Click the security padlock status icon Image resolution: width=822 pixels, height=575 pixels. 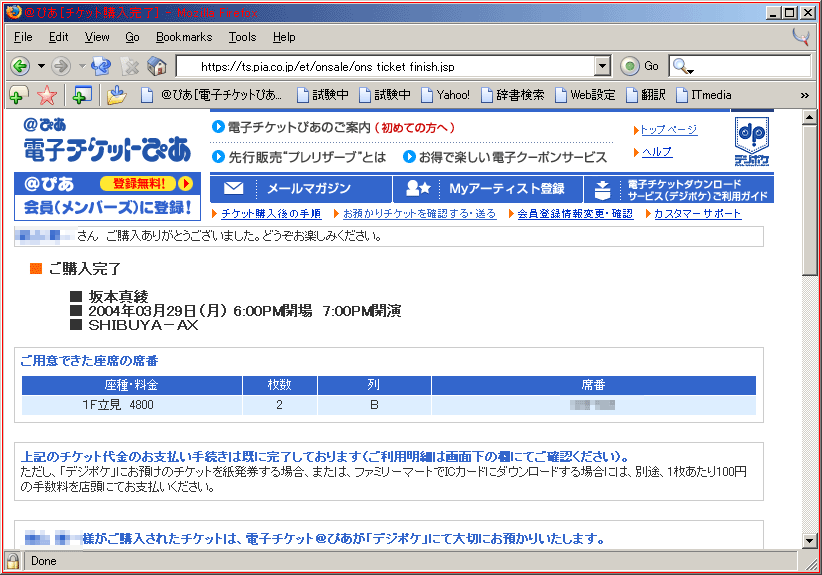pyautogui.click(x=13, y=561)
